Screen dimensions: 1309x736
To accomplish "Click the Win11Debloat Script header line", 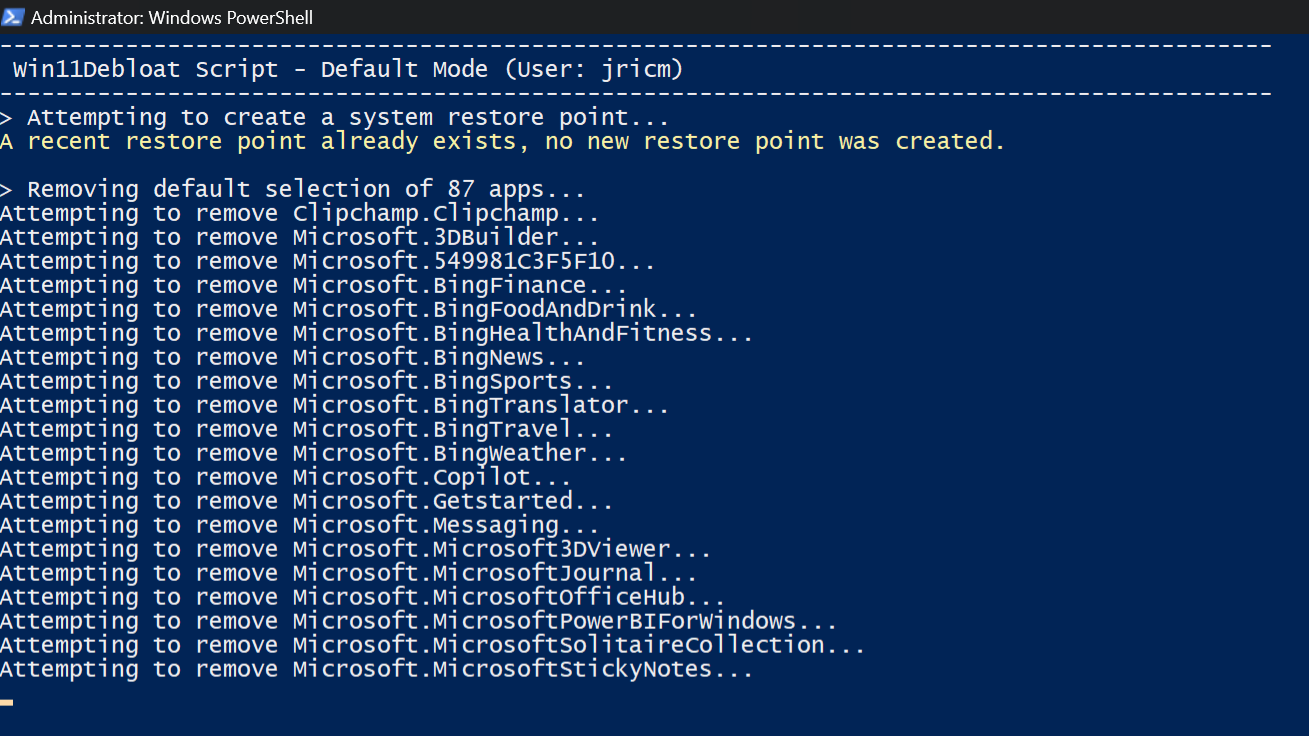I will 348,70.
